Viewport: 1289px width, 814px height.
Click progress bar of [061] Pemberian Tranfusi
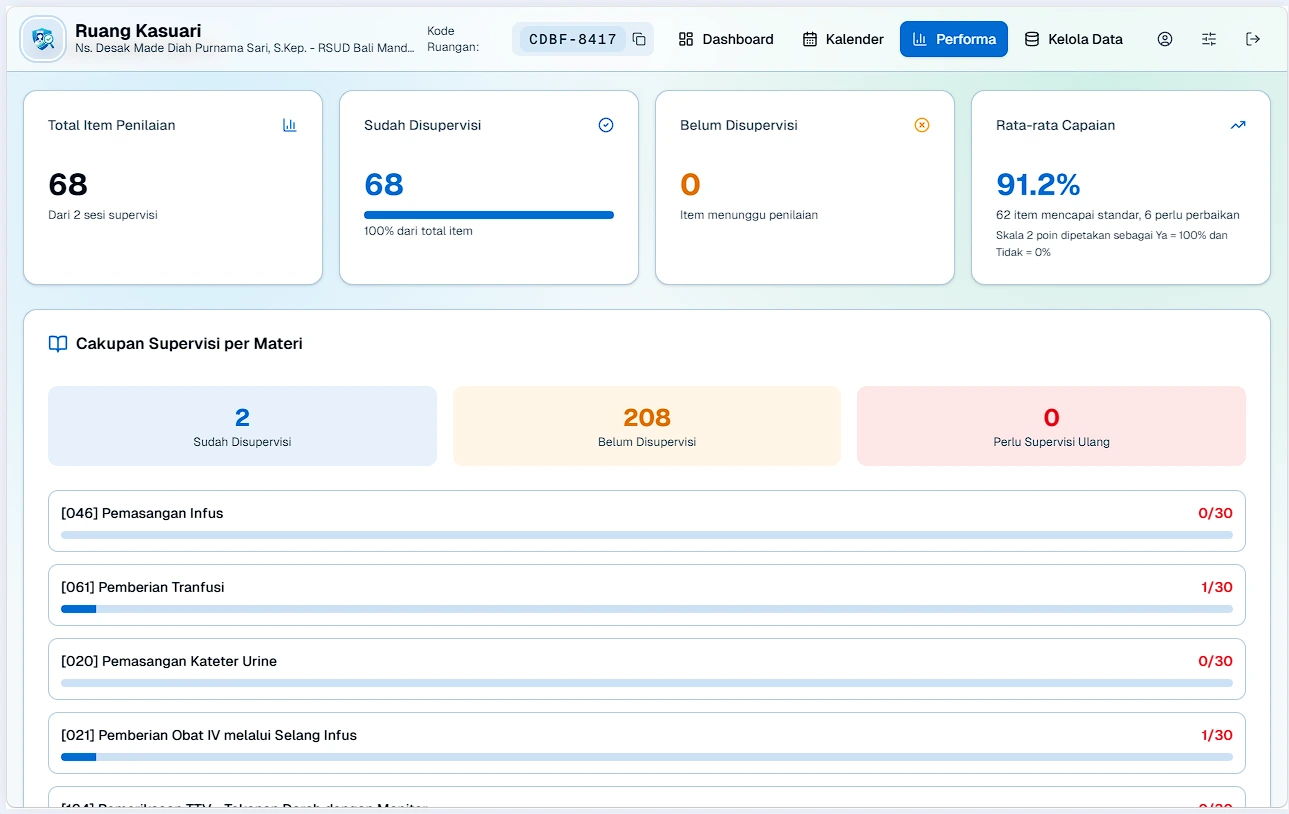pos(647,609)
